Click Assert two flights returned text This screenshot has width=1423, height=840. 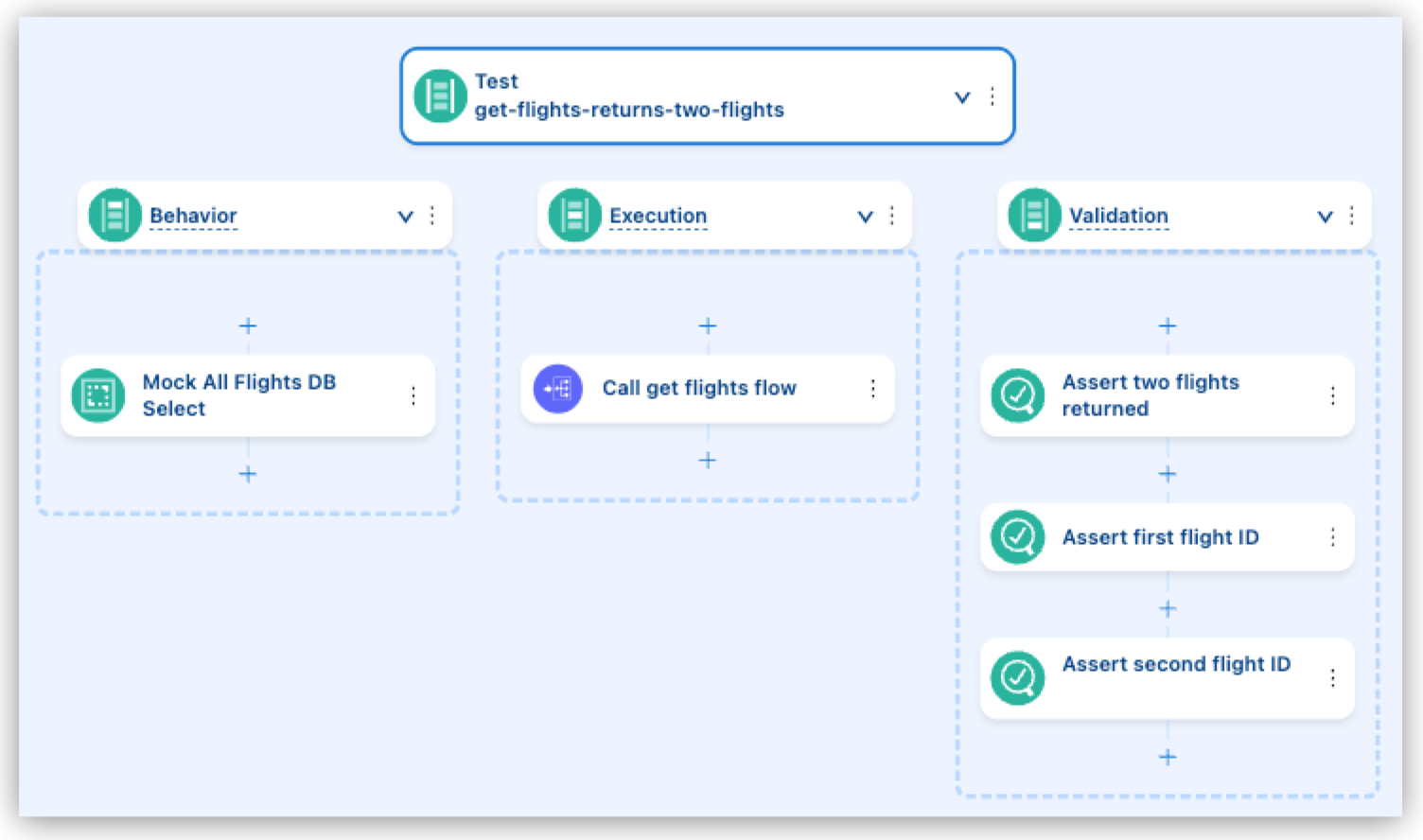(x=1151, y=395)
